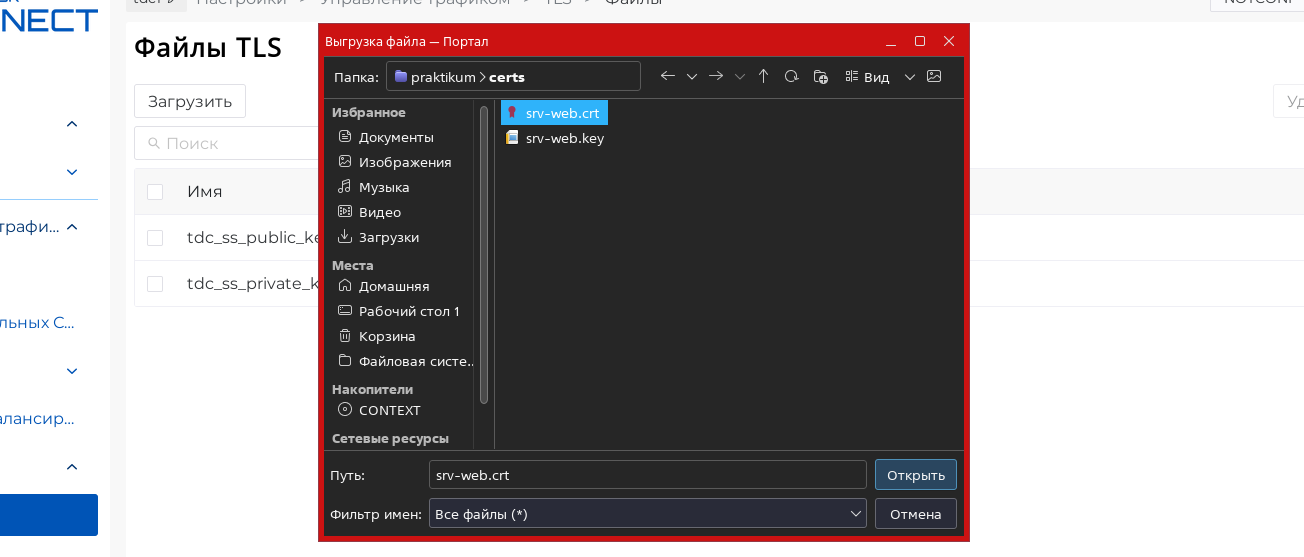Open the back history dropdown arrow

tap(691, 77)
